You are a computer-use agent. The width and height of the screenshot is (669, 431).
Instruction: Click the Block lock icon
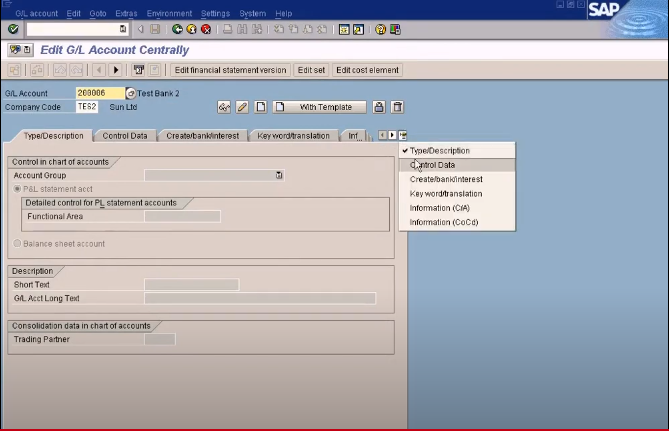click(x=379, y=107)
